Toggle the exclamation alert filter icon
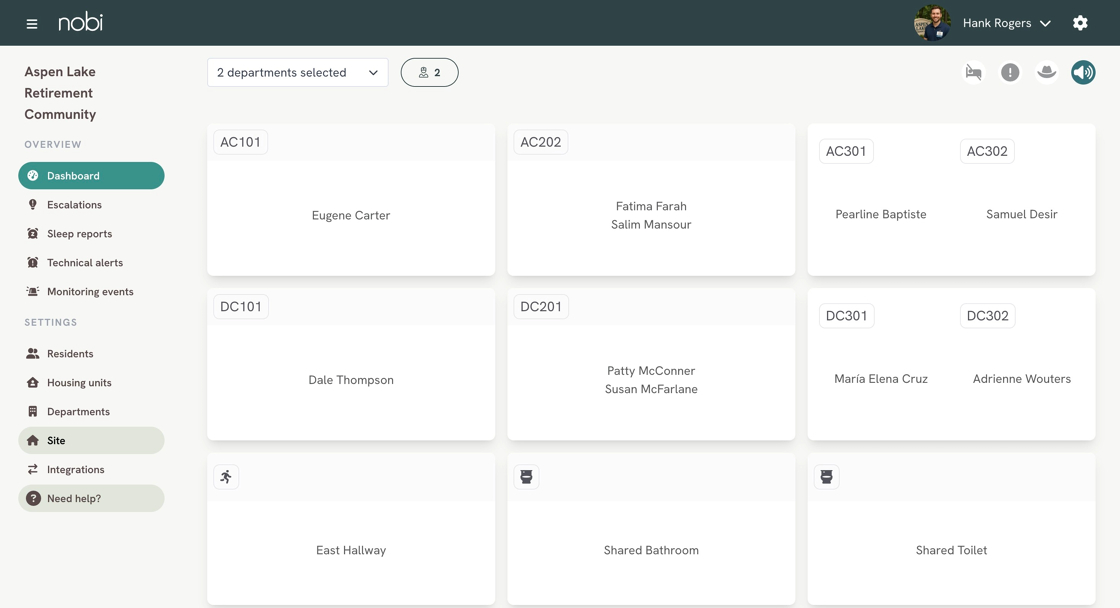The height and width of the screenshot is (608, 1120). pyautogui.click(x=1010, y=72)
